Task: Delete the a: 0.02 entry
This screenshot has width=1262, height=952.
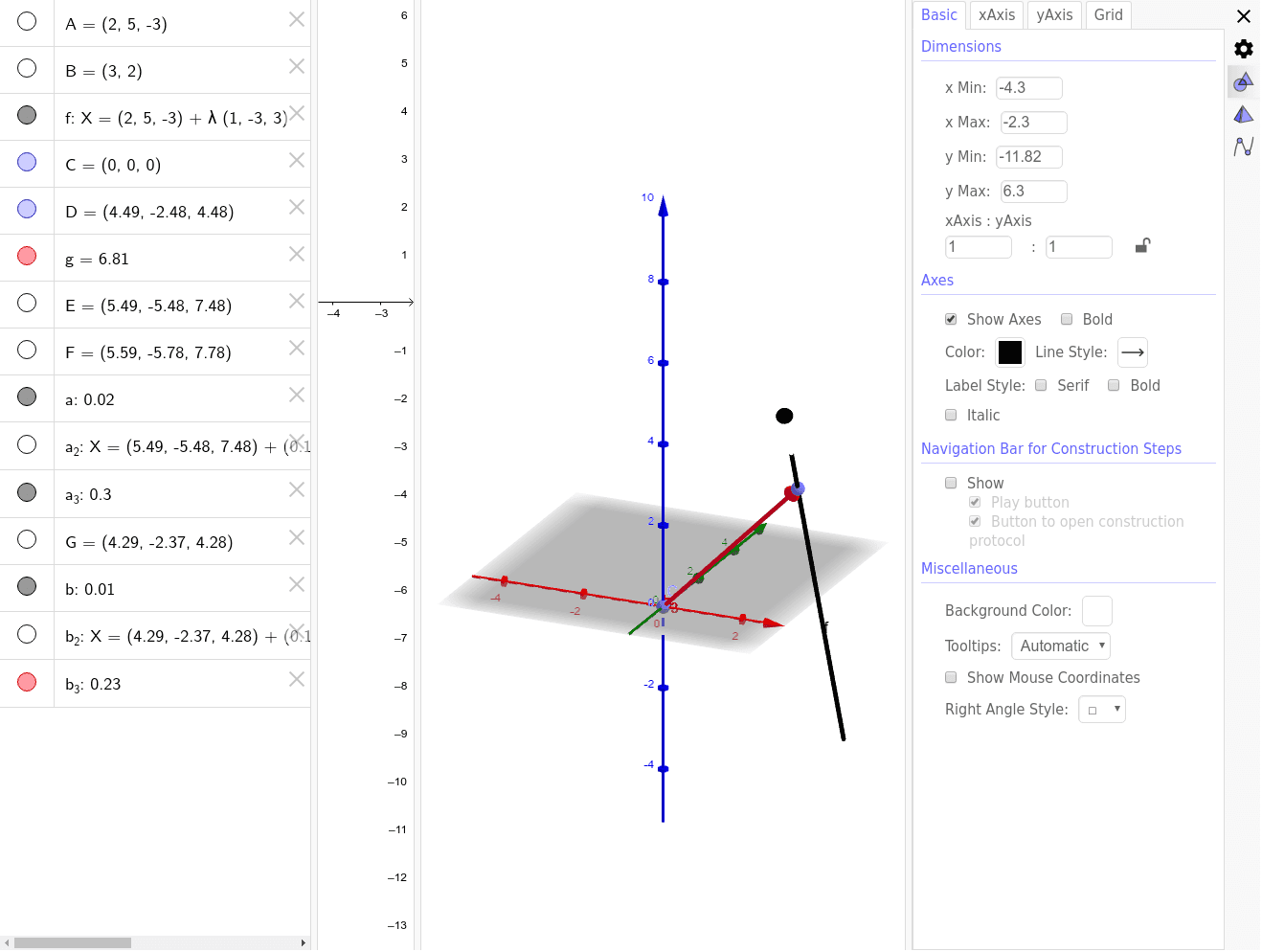Action: pos(297,395)
